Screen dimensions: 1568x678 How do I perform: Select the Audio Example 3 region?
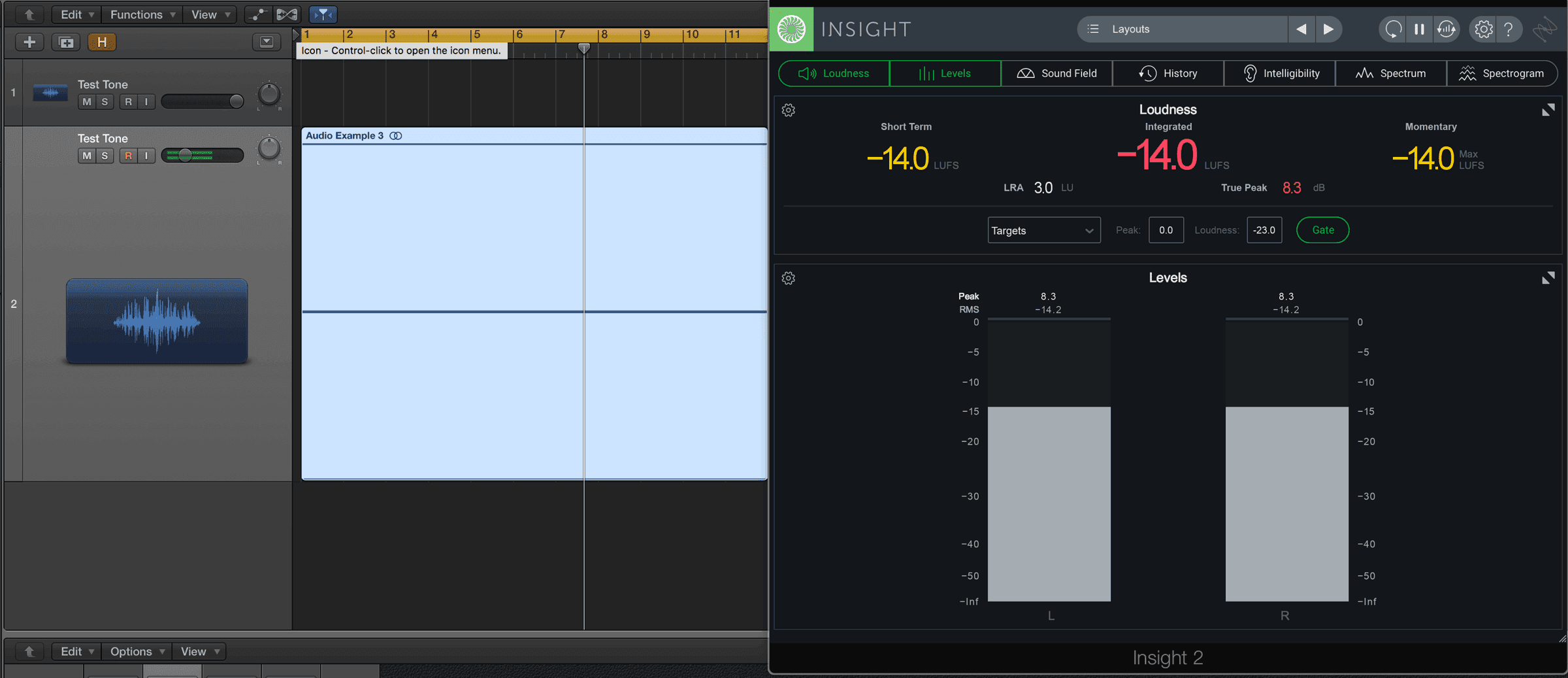(x=534, y=304)
